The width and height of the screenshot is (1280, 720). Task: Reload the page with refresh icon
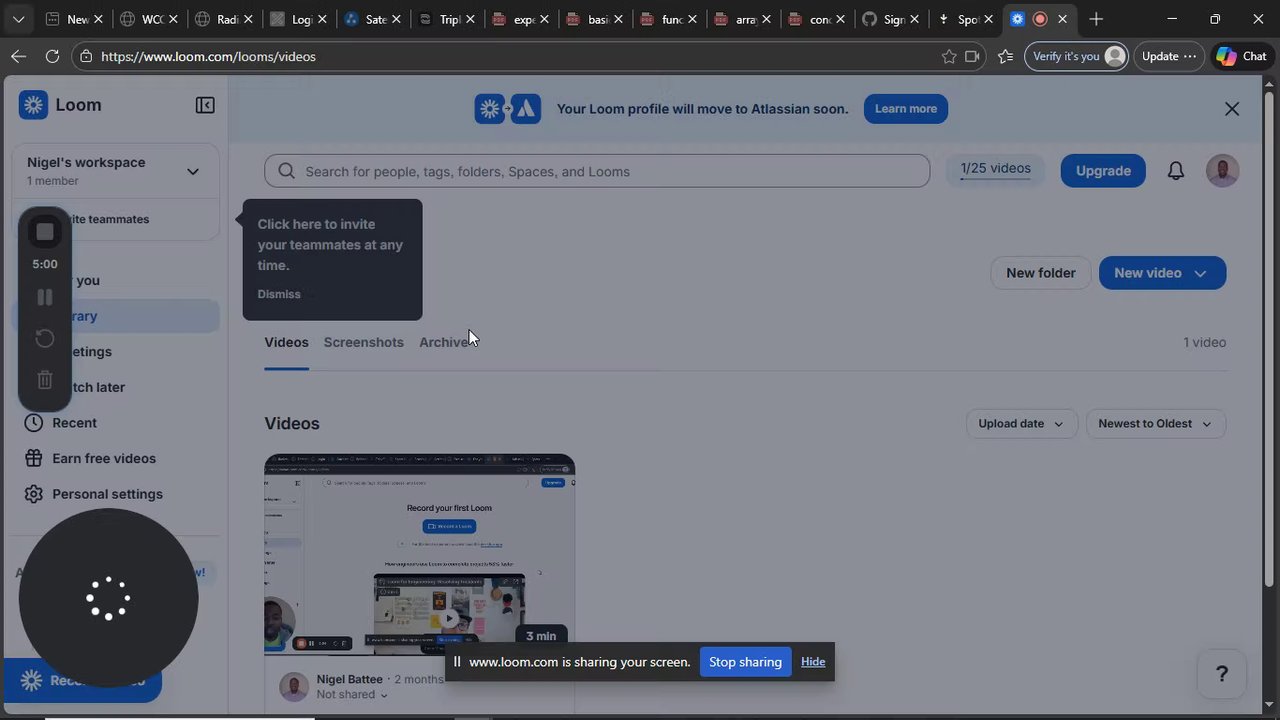click(x=51, y=56)
